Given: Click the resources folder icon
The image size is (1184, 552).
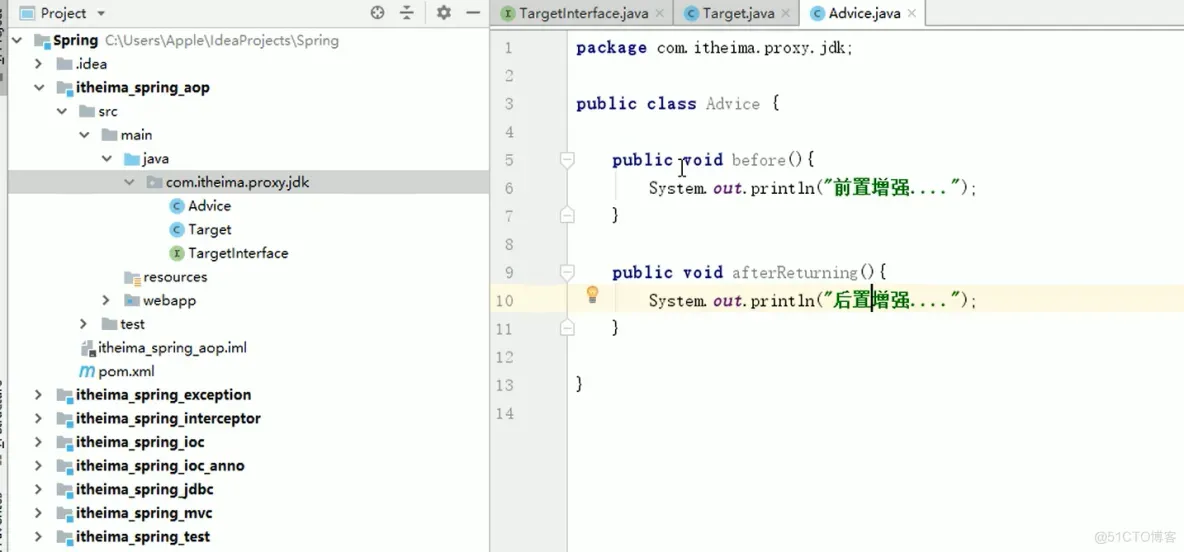Looking at the screenshot, I should coord(132,277).
